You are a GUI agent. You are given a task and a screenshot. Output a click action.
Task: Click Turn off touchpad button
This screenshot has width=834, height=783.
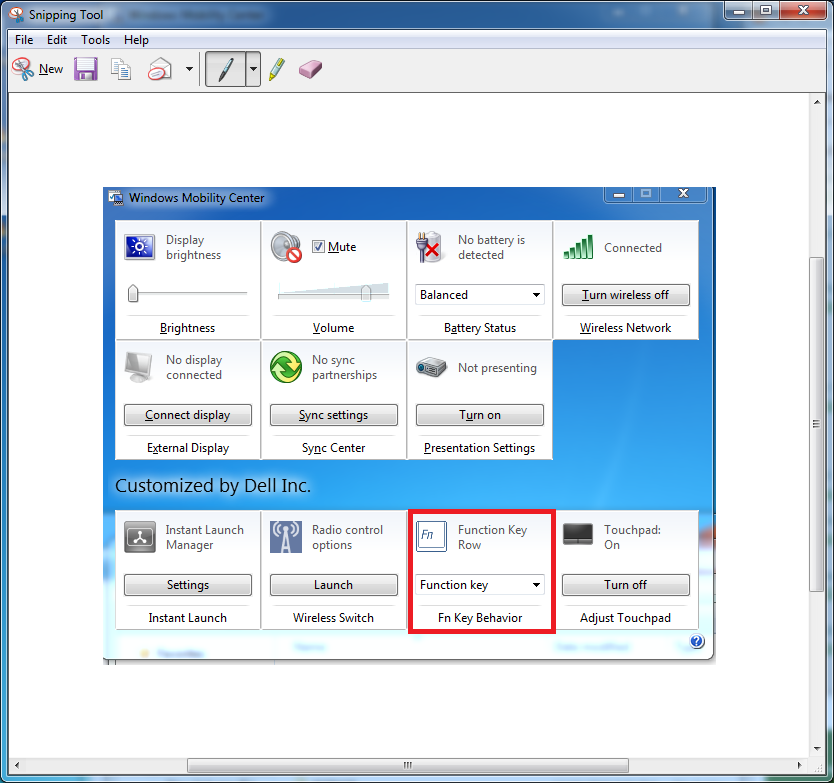[626, 585]
